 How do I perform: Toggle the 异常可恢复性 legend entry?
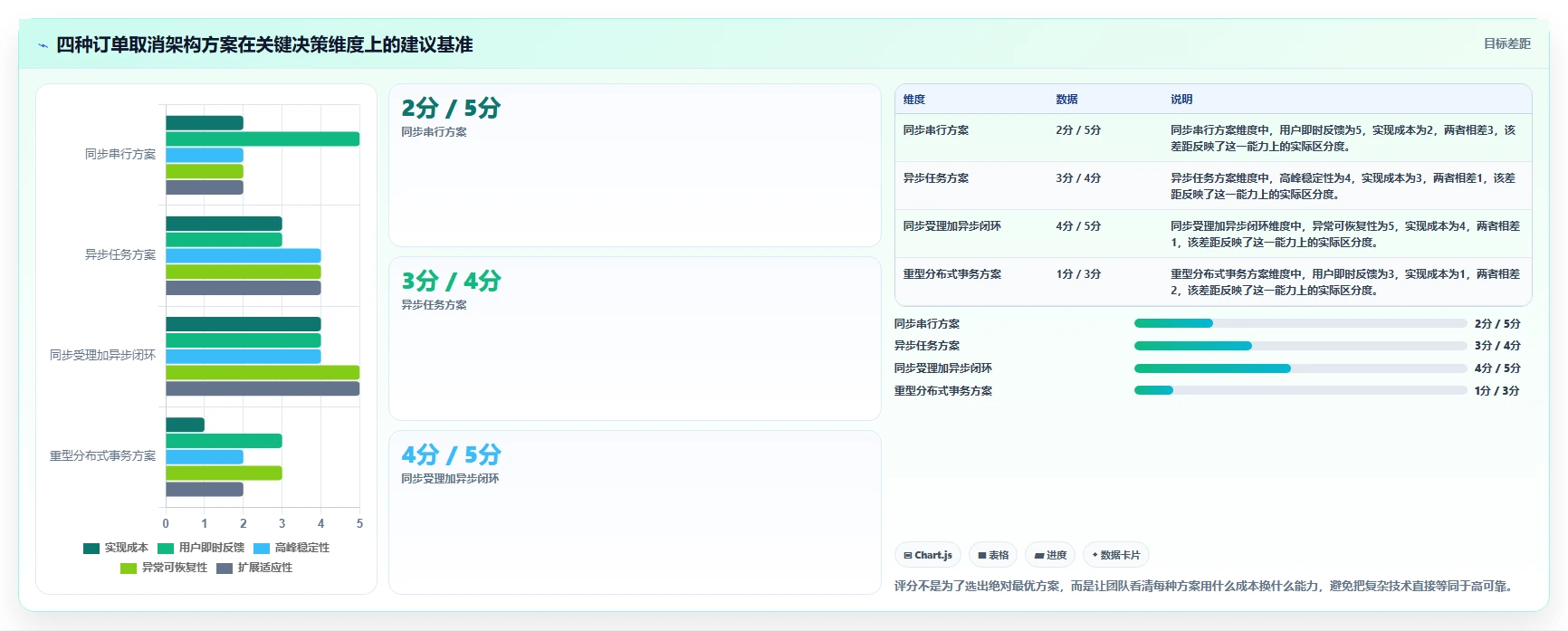click(x=164, y=568)
